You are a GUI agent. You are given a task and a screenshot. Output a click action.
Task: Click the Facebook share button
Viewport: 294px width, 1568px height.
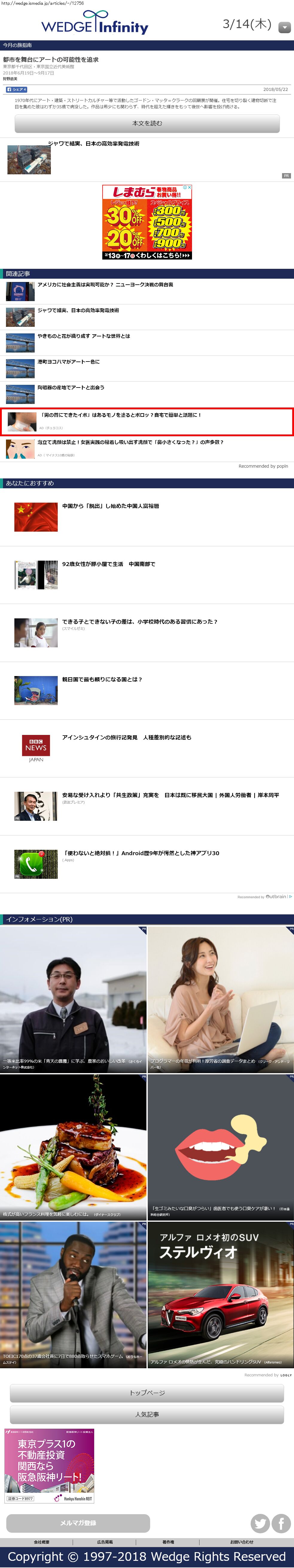[16, 89]
